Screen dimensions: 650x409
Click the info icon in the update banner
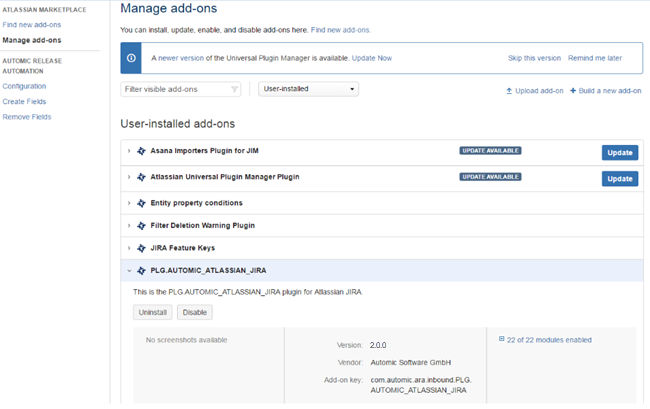(x=131, y=58)
